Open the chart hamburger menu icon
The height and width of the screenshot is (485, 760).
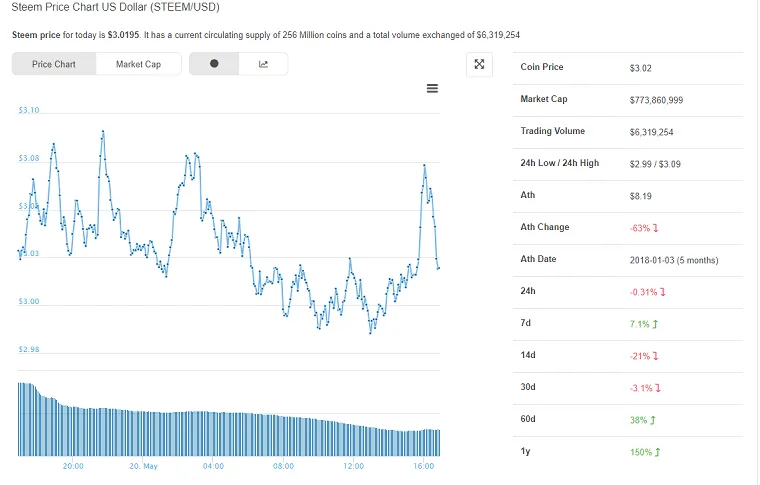432,88
